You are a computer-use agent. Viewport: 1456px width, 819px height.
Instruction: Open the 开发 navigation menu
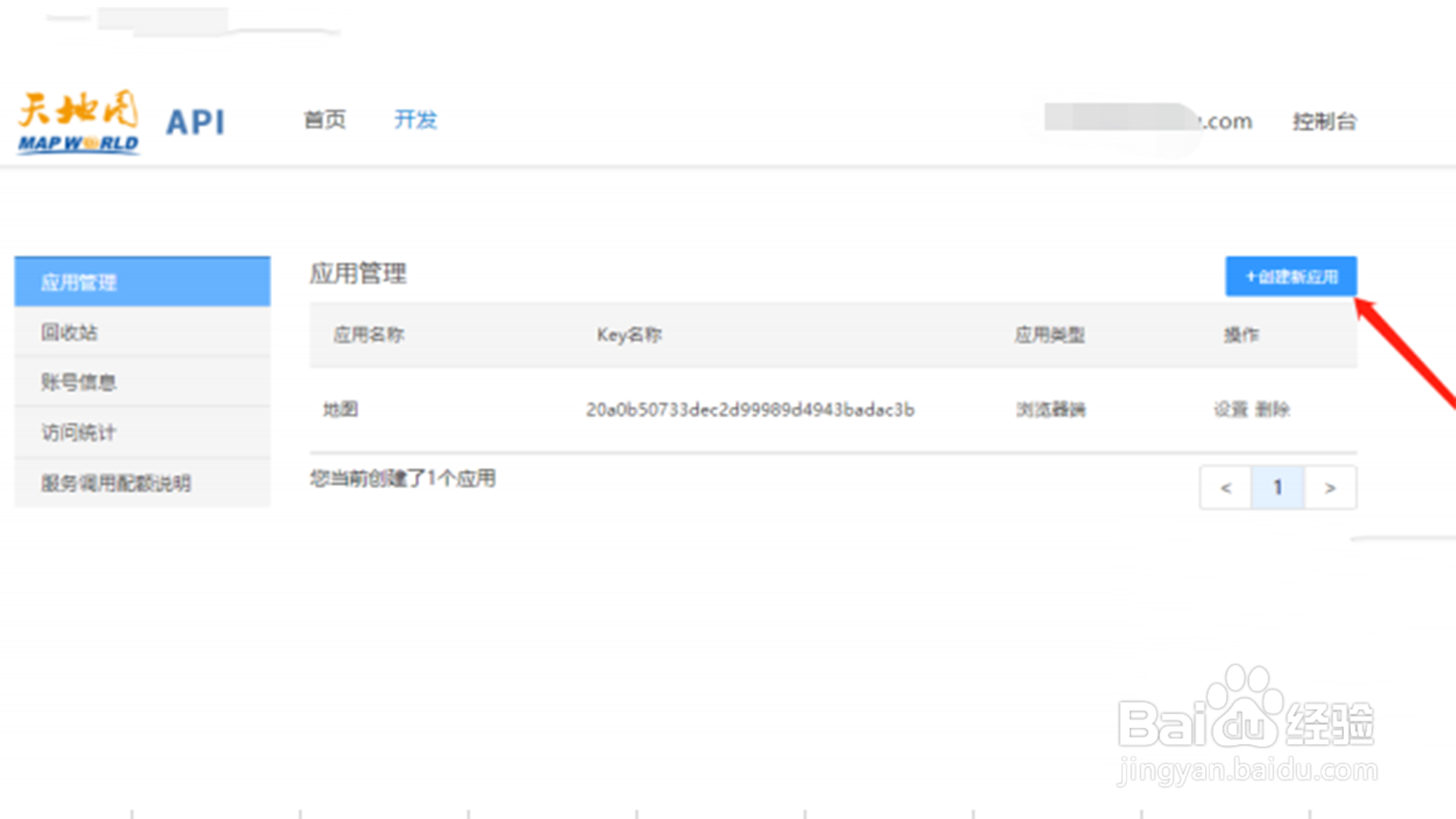click(416, 120)
